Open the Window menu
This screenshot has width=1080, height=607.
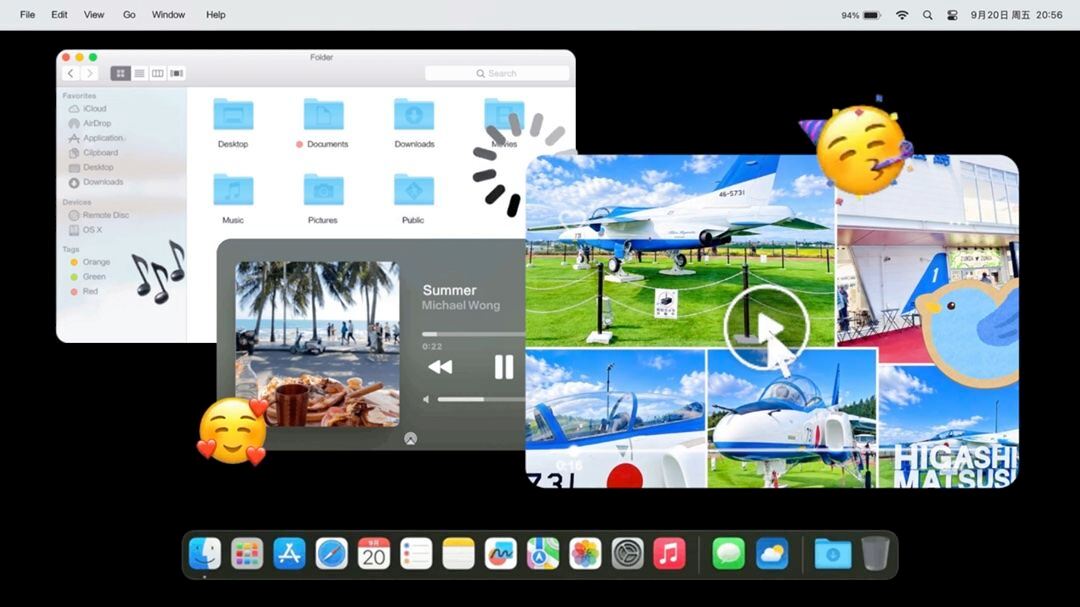click(x=168, y=14)
